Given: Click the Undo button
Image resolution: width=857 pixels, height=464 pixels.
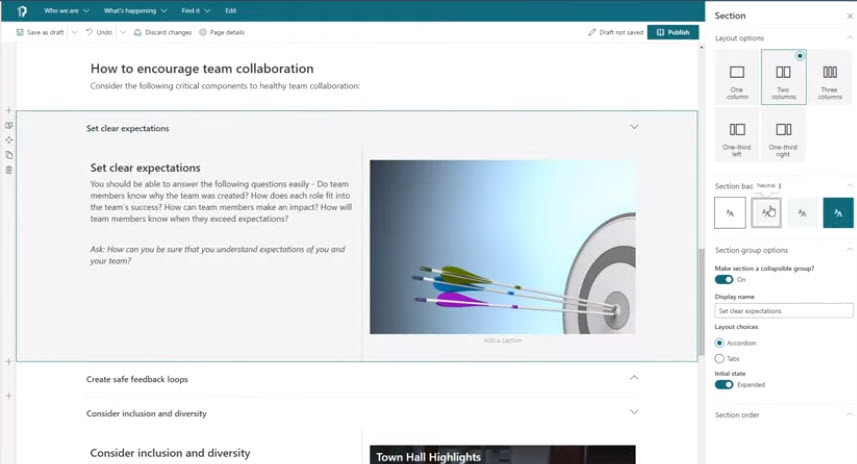Looking at the screenshot, I should (99, 32).
